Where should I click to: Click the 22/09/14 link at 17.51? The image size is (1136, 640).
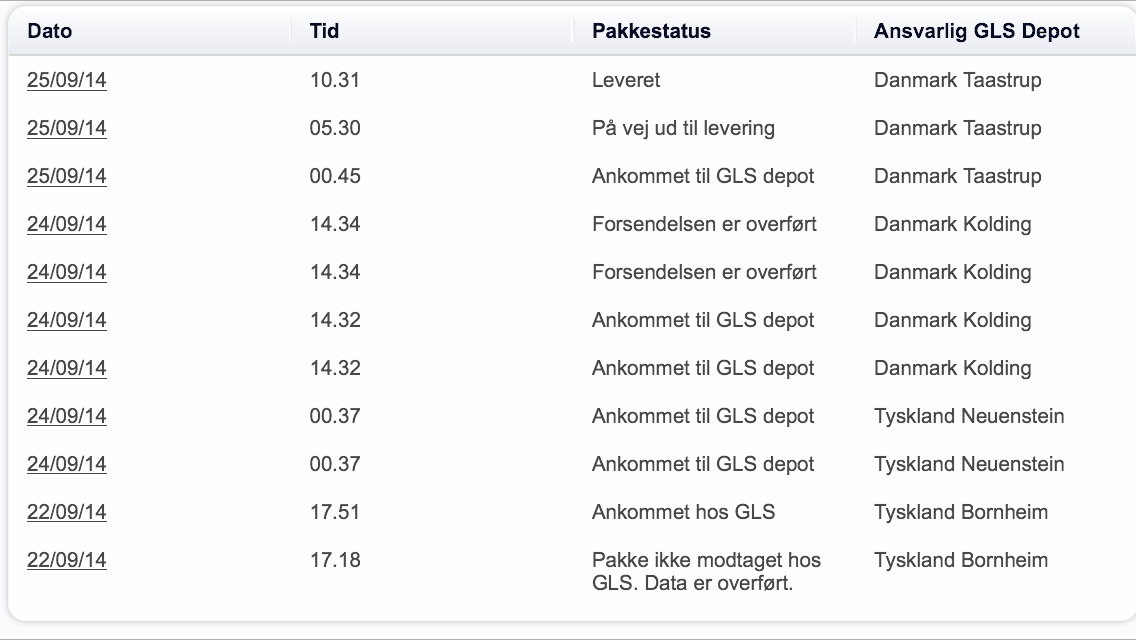(66, 513)
